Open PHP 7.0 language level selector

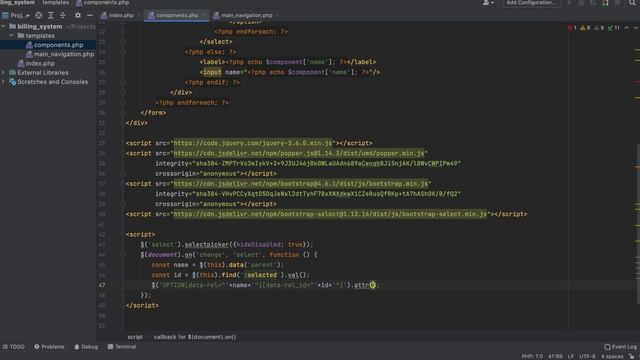tap(532, 356)
